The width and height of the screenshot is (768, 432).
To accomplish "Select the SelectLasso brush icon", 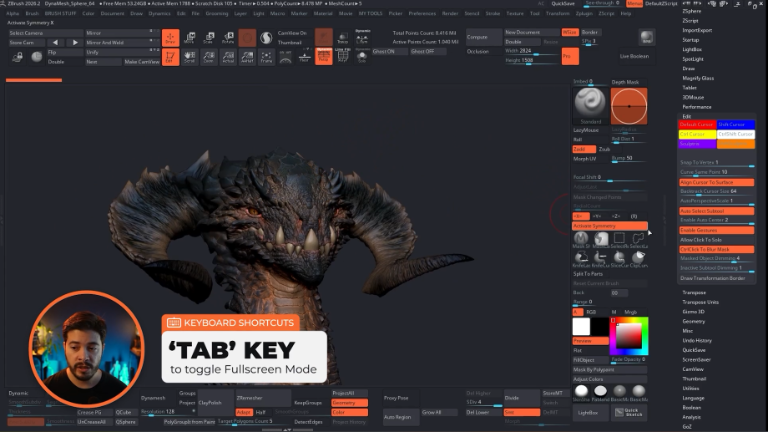I will click(638, 240).
